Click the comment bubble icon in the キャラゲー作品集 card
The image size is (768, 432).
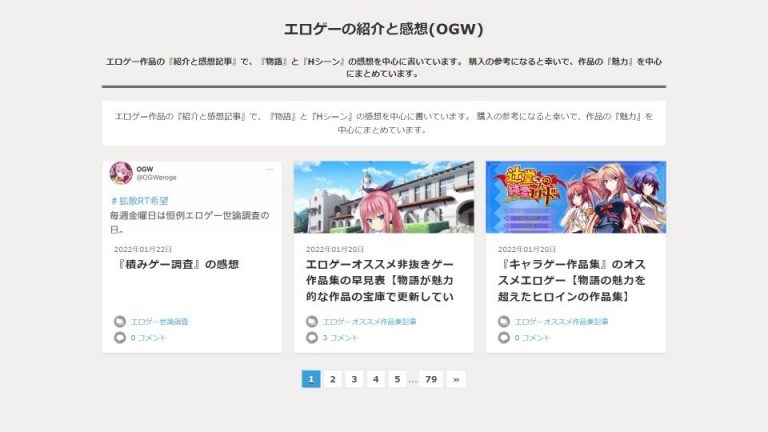(504, 338)
